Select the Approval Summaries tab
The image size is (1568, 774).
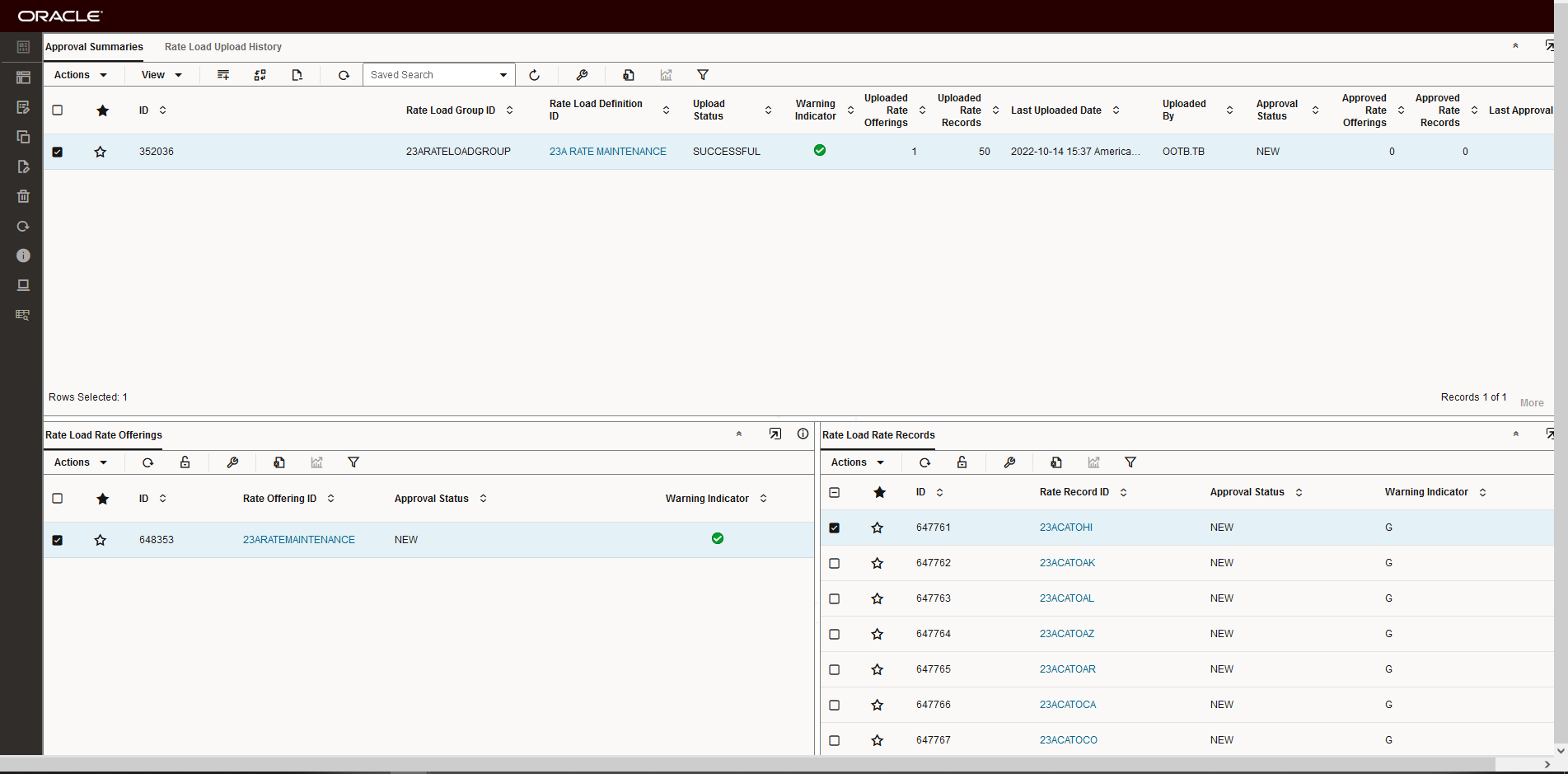coord(94,47)
